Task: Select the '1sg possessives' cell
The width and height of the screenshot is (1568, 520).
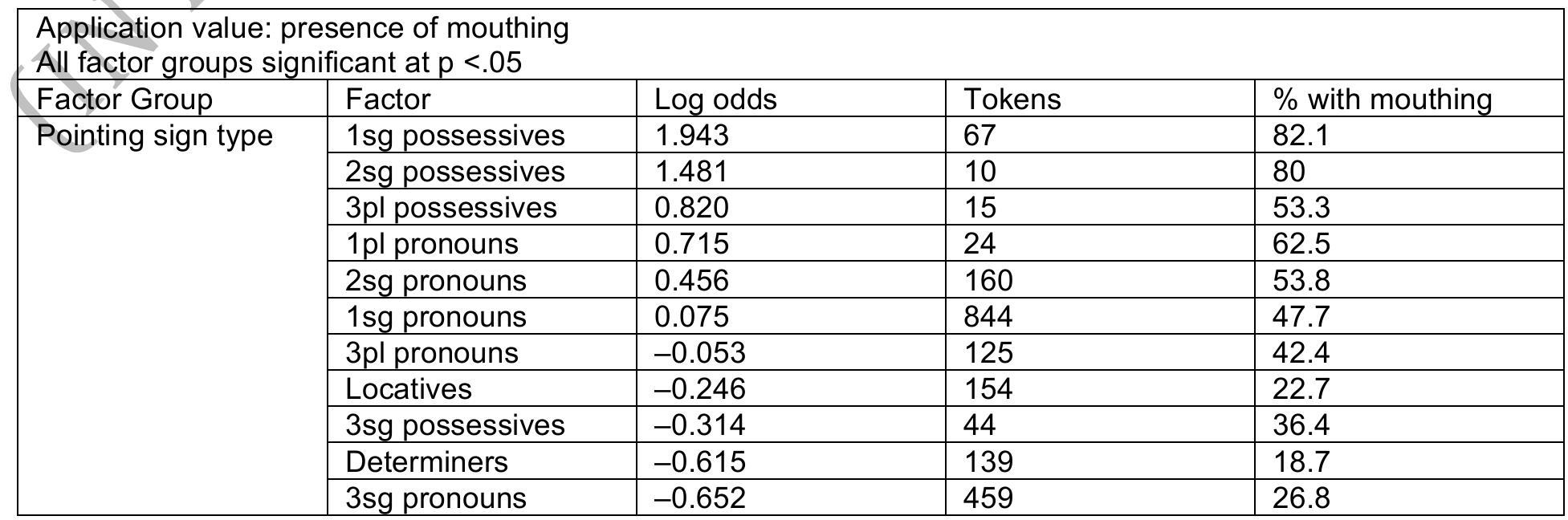Action: point(482,135)
